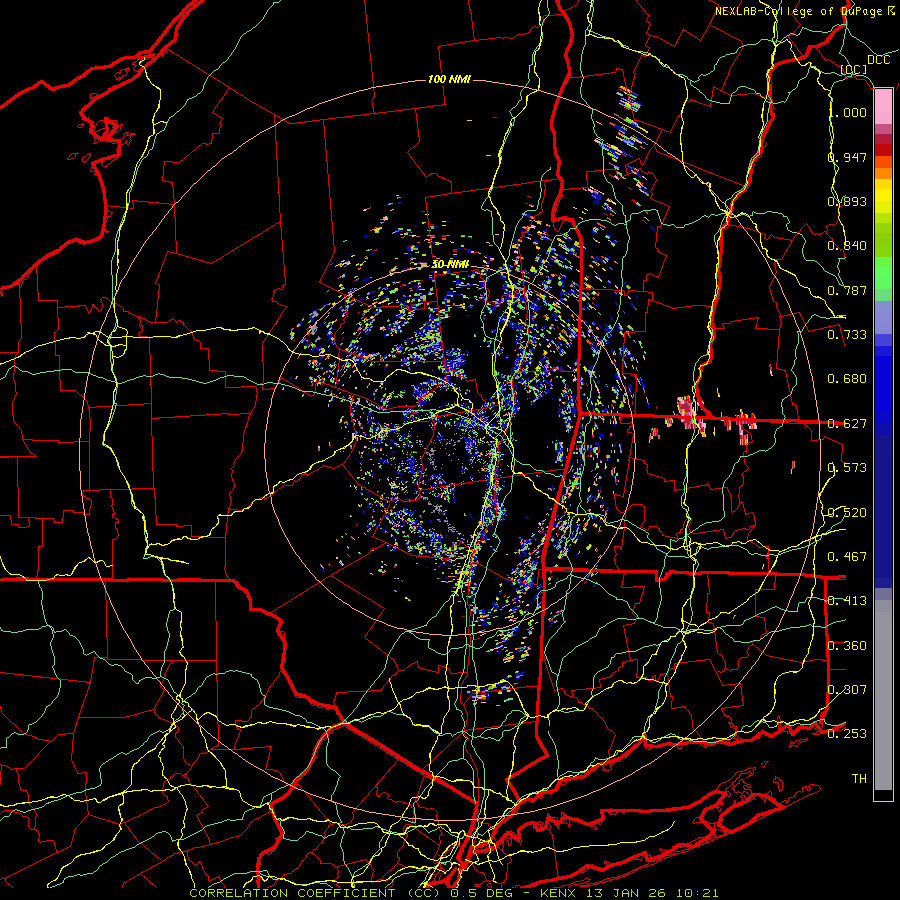Click the 13 JAN 26 date in the footer

tap(626, 893)
